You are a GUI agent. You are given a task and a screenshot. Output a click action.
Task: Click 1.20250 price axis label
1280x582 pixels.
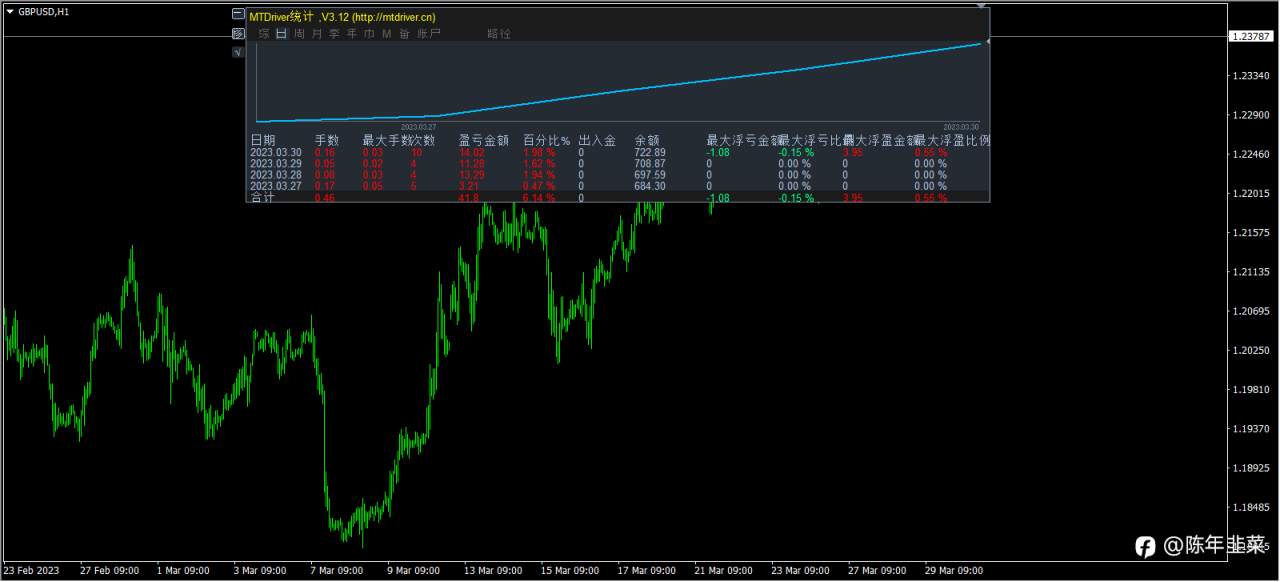[1251, 350]
